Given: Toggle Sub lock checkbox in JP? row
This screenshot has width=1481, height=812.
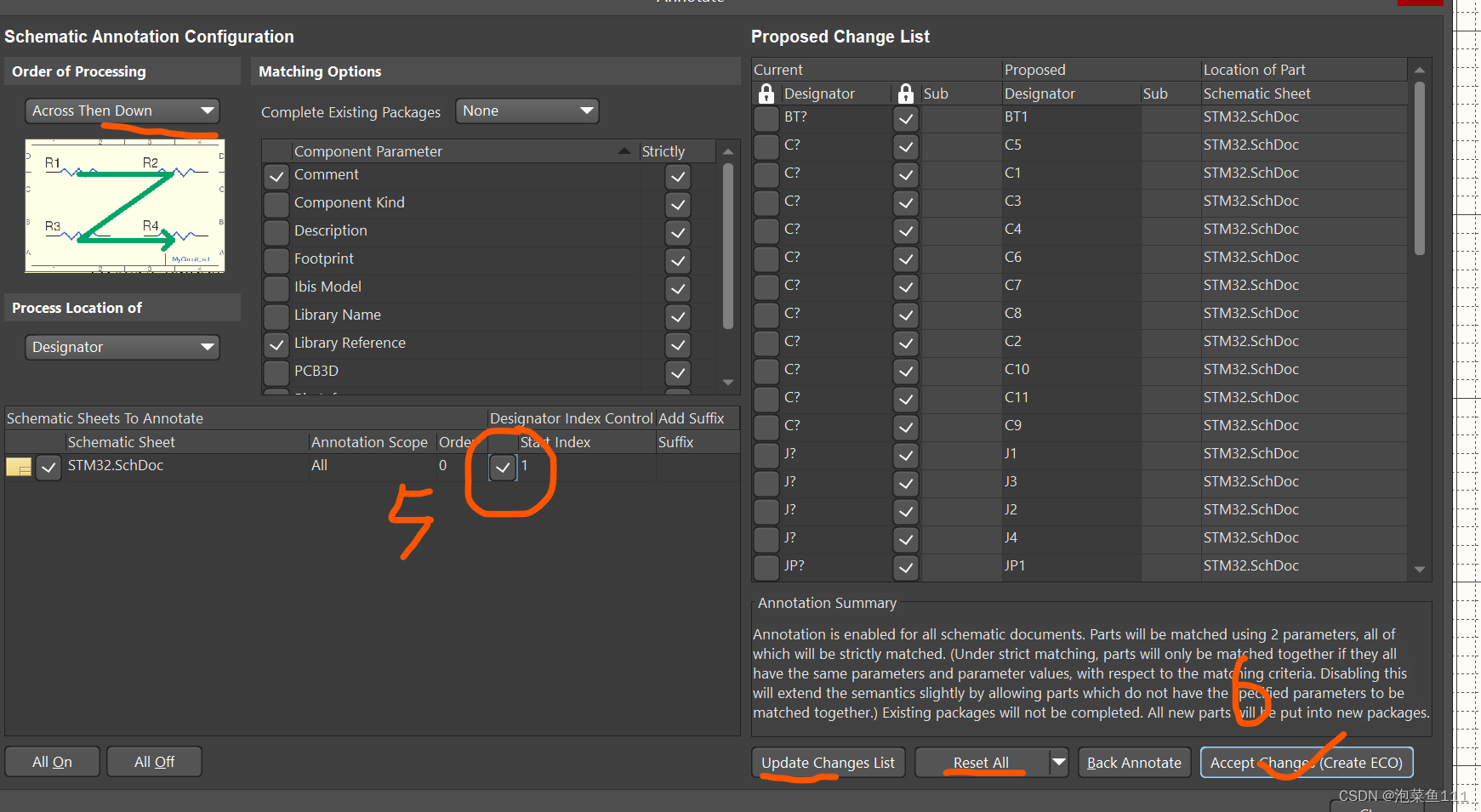Looking at the screenshot, I should (906, 568).
